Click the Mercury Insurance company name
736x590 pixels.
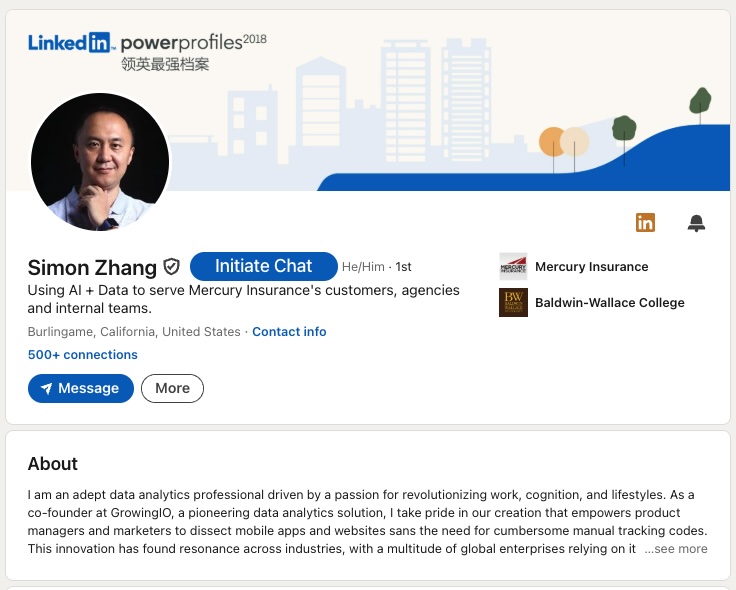[591, 267]
